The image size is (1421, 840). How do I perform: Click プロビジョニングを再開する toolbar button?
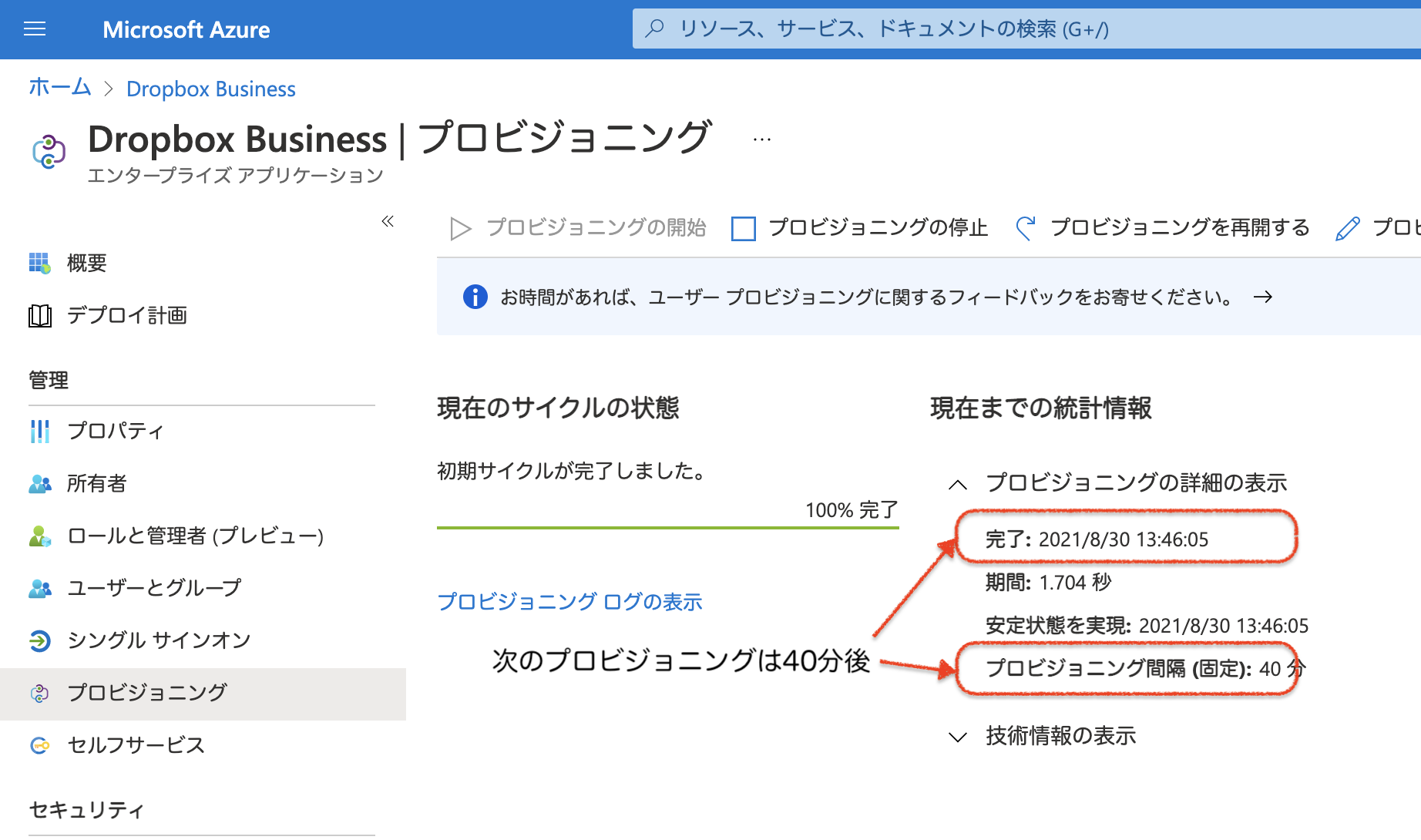pos(1162,228)
